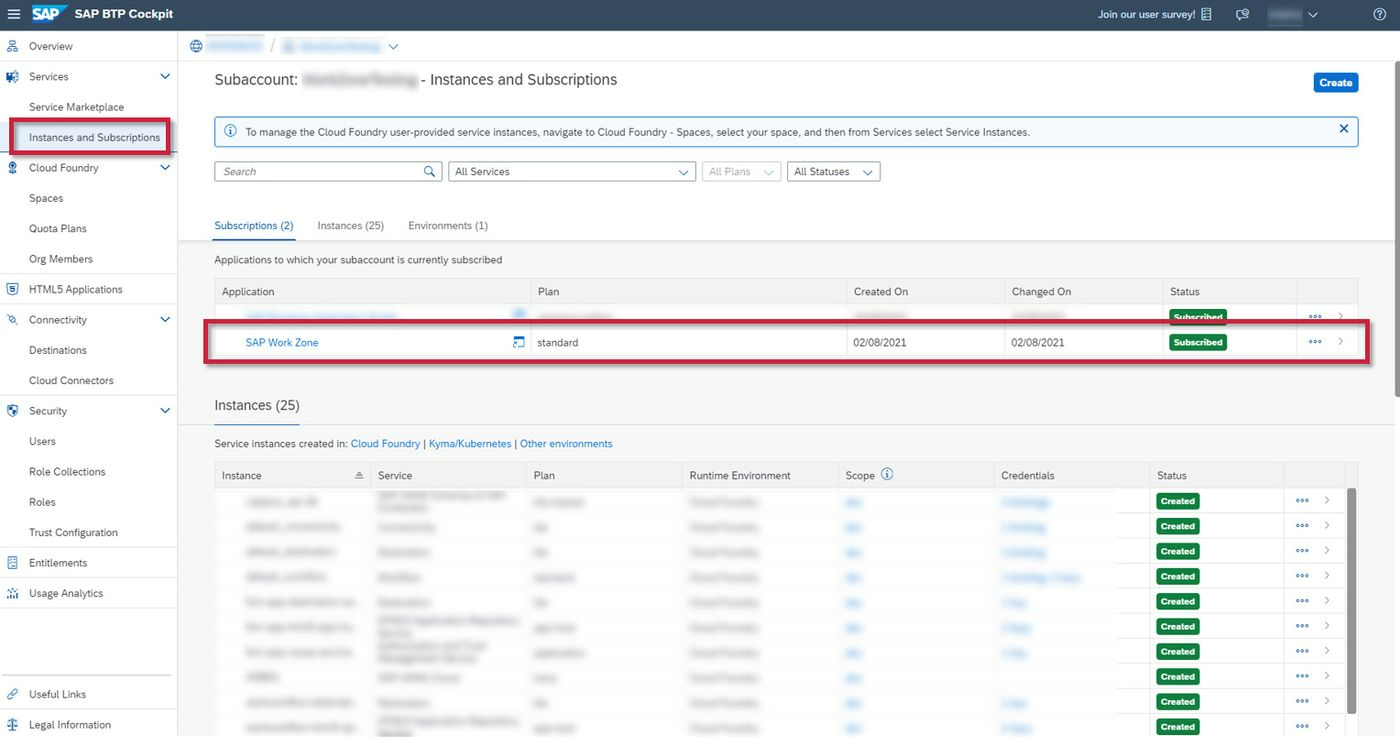Open Quota Plans

tap(58, 228)
